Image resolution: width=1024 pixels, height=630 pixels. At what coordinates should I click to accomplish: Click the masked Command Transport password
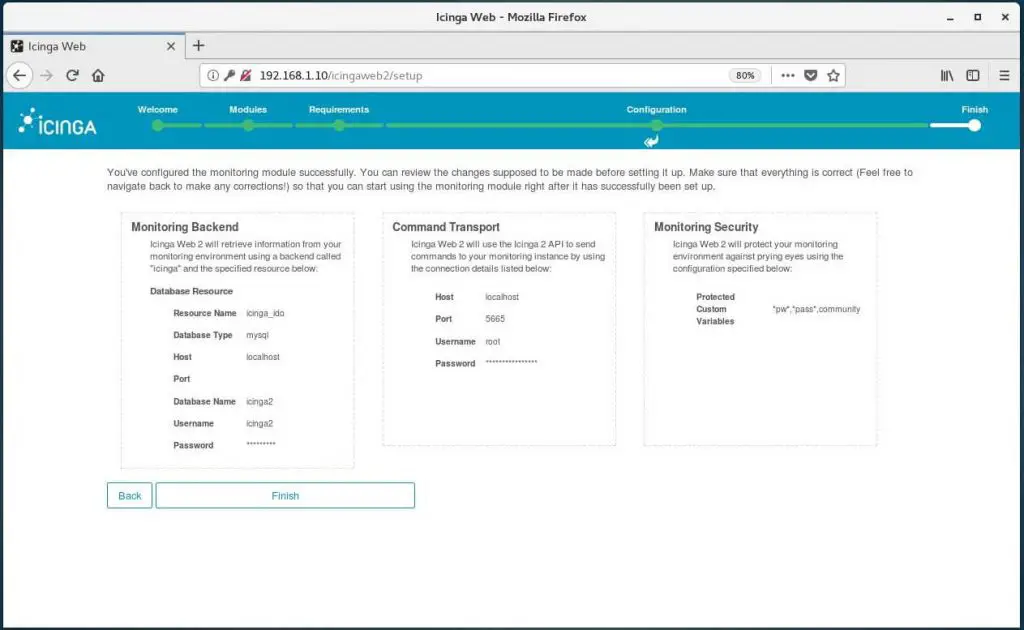coord(511,362)
